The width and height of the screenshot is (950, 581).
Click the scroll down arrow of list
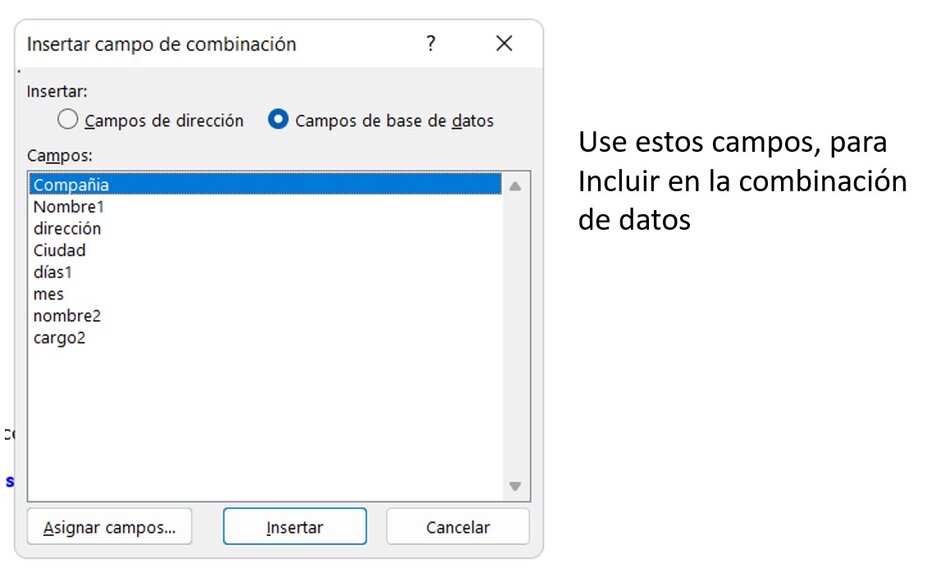(x=515, y=486)
